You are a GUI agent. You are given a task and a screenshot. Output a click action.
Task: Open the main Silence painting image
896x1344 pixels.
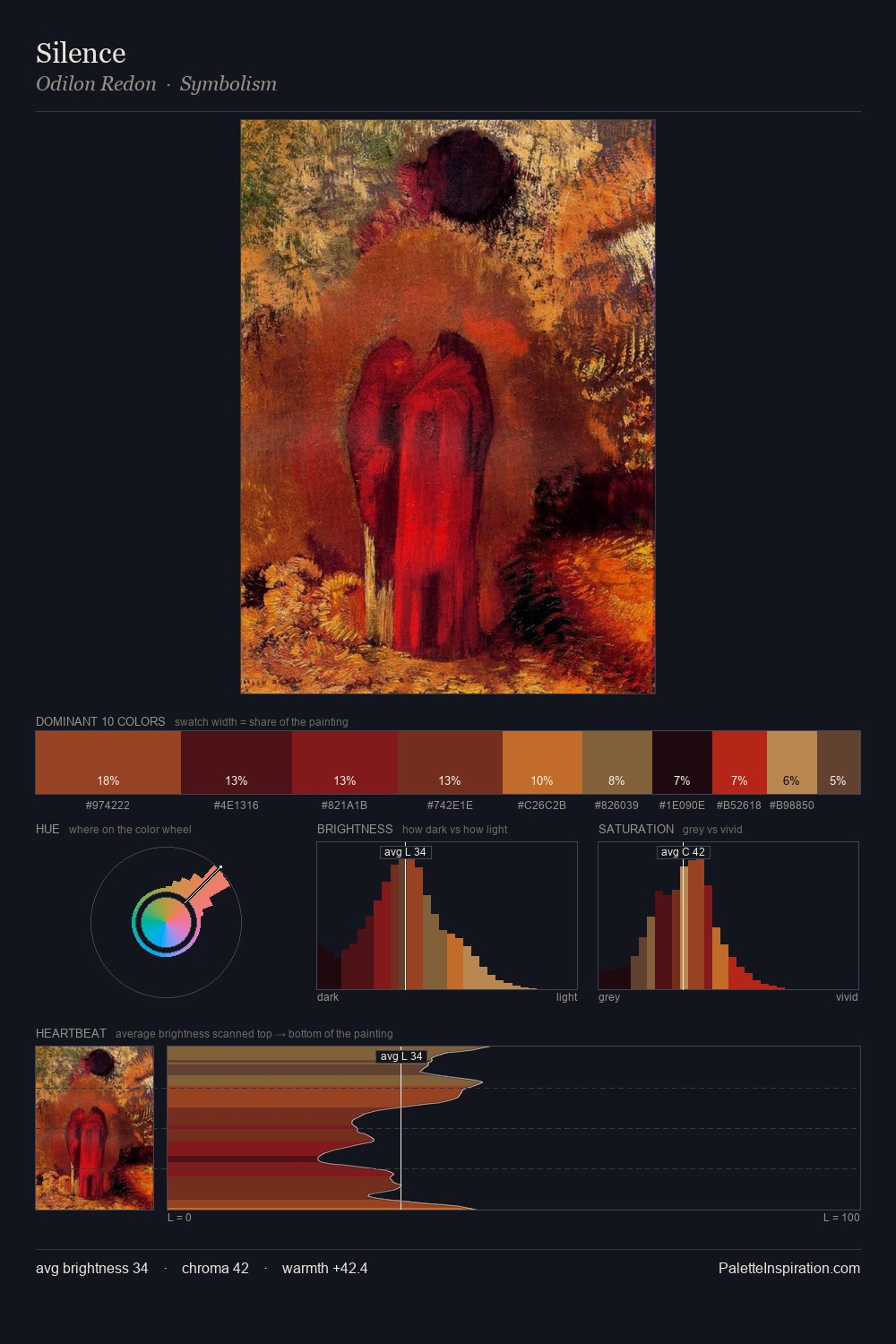pyautogui.click(x=448, y=407)
